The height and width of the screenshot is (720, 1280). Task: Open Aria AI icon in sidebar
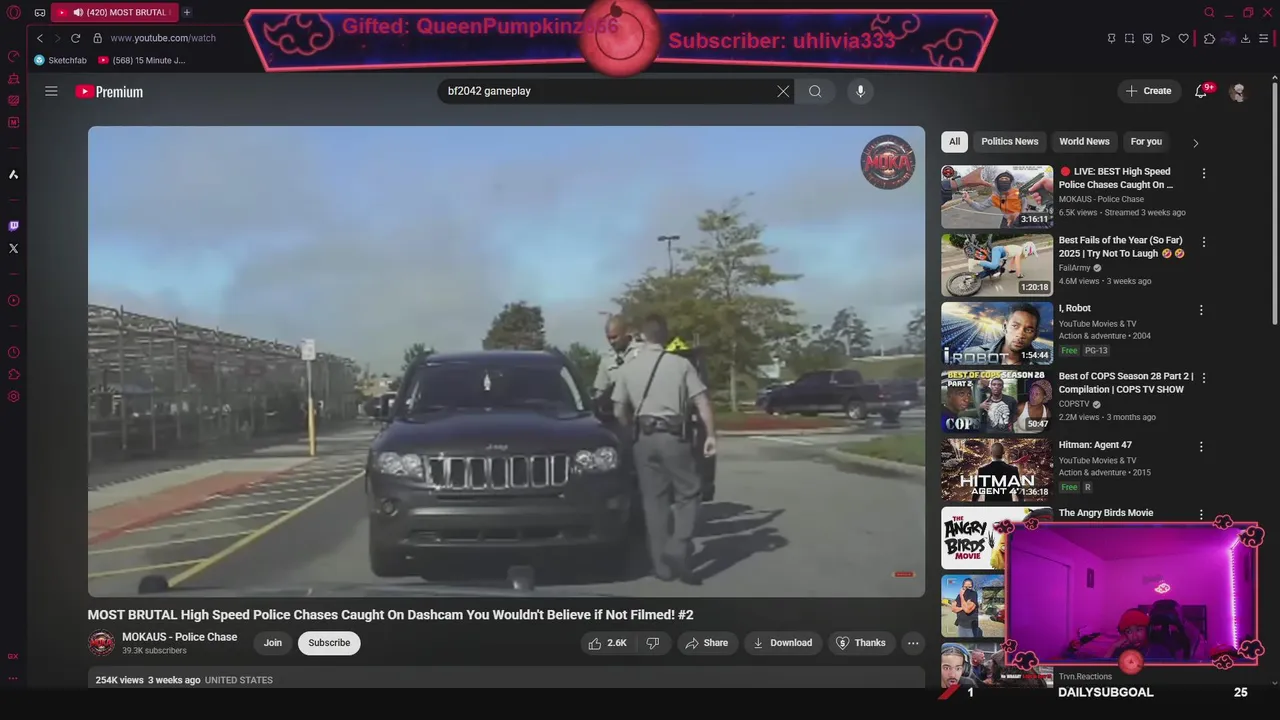point(13,174)
